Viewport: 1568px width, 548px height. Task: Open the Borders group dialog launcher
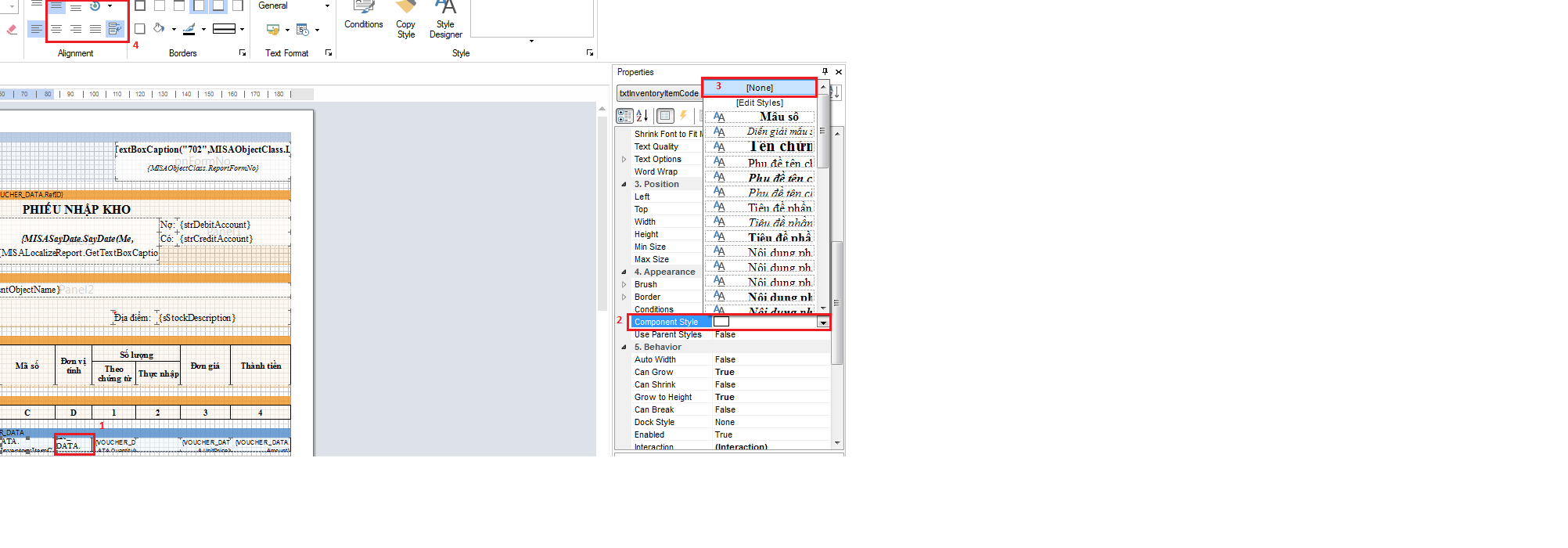(243, 53)
